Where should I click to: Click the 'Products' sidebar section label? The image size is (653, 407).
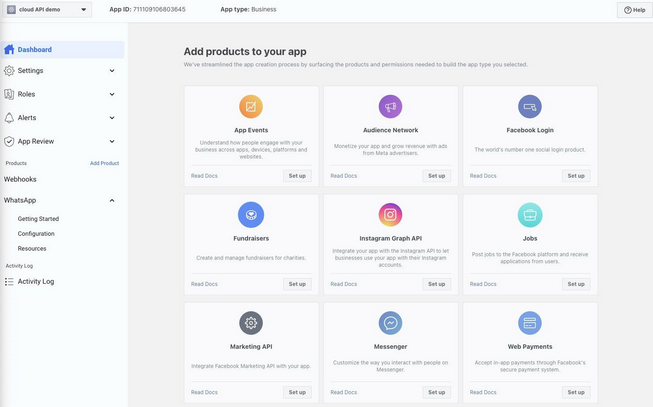(16, 163)
